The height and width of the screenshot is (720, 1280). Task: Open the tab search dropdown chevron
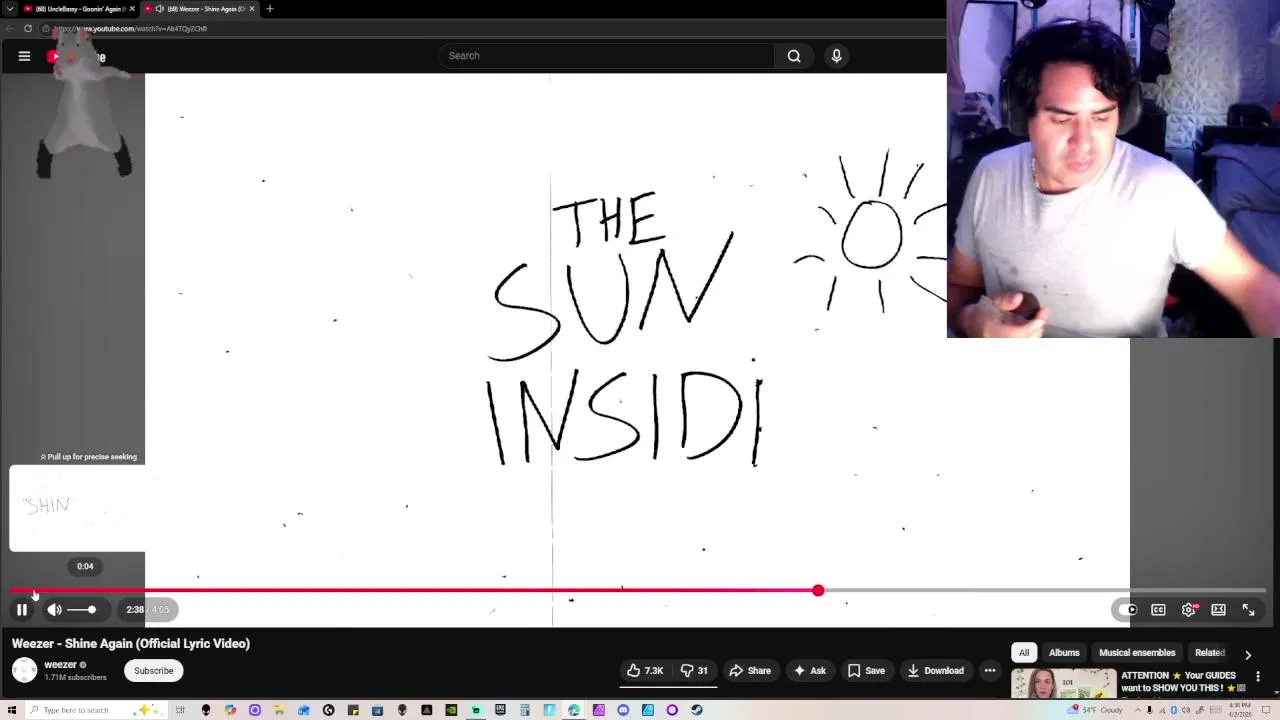pos(9,9)
